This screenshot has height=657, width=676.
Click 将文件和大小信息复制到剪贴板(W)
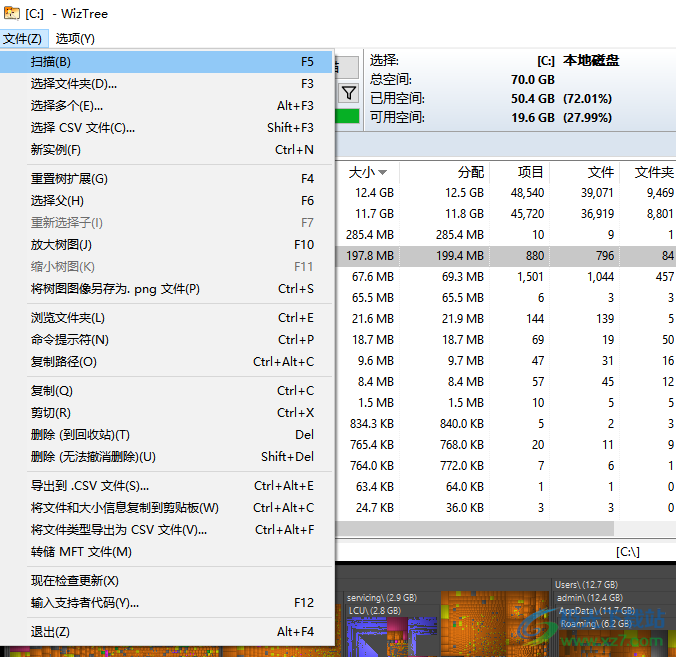click(166, 508)
